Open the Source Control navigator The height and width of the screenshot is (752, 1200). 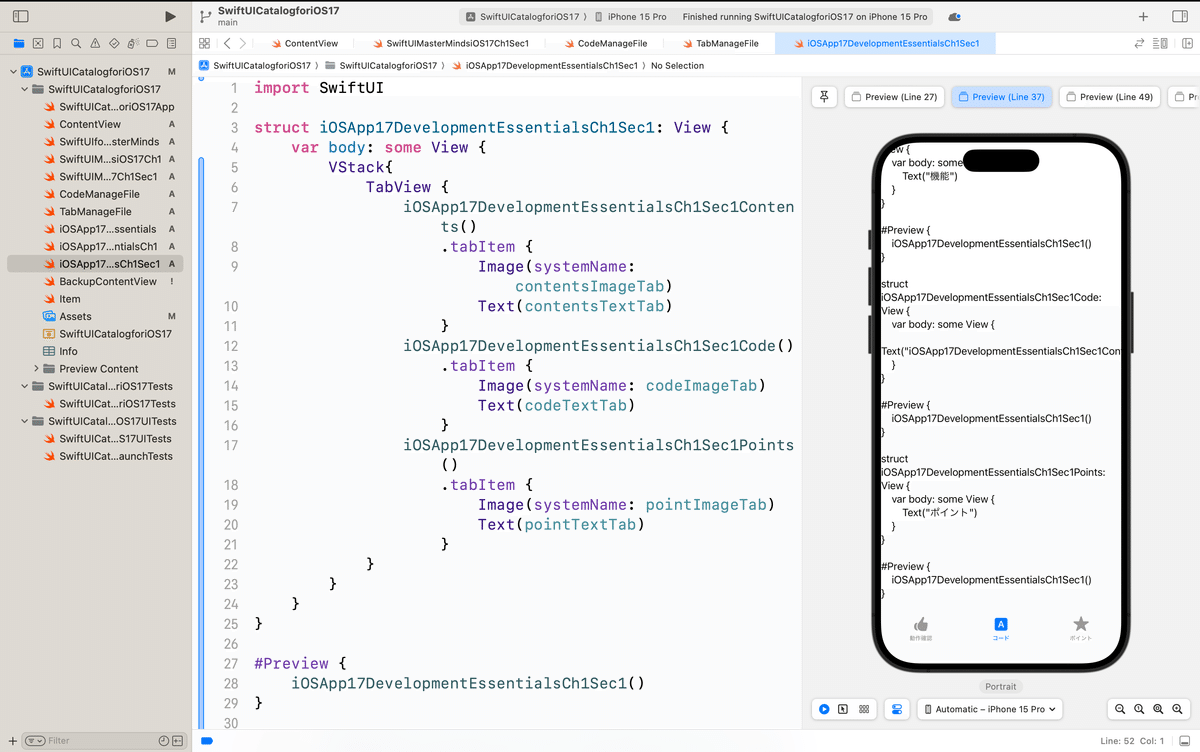click(x=38, y=44)
